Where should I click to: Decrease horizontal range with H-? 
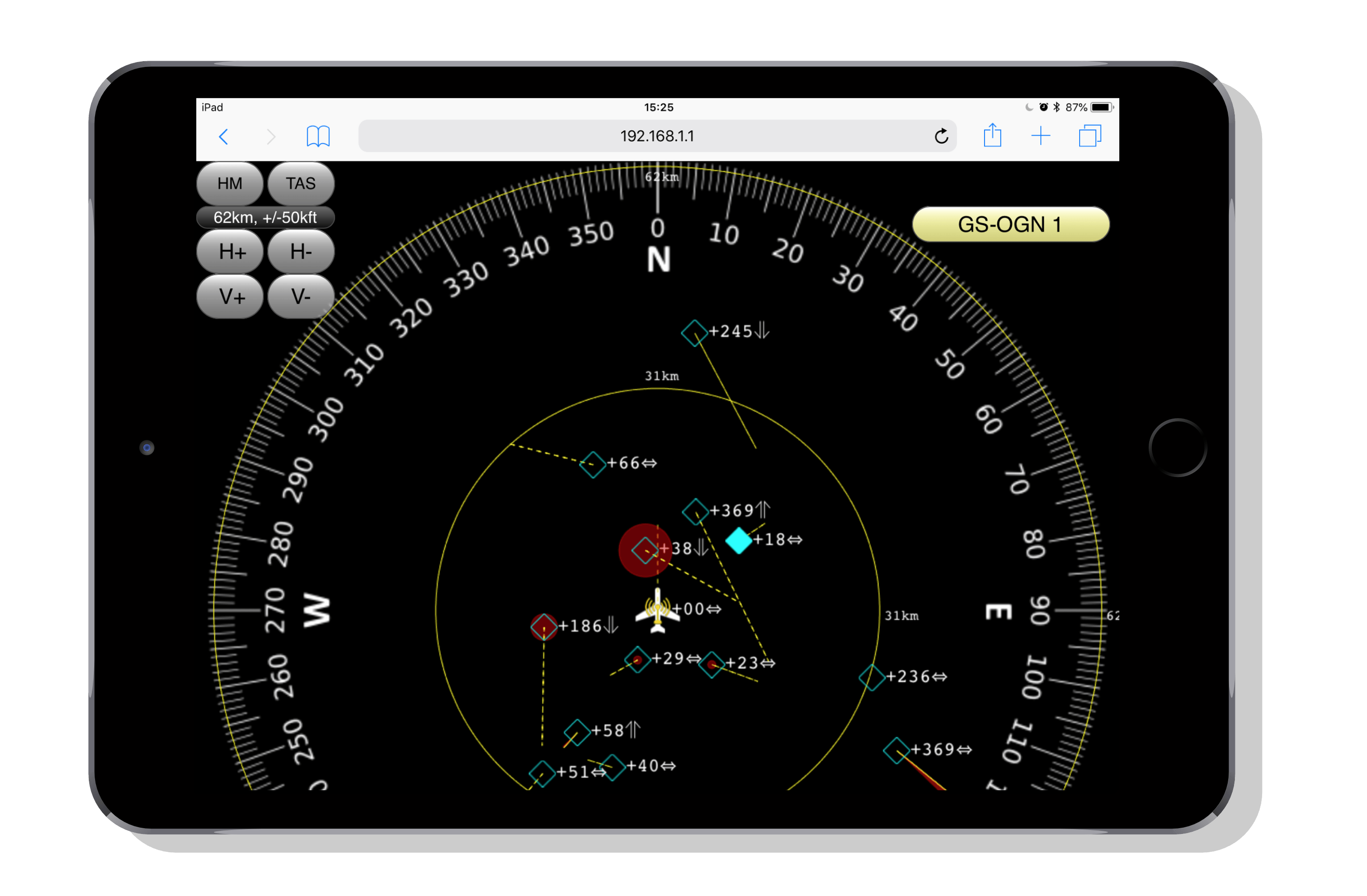(300, 252)
